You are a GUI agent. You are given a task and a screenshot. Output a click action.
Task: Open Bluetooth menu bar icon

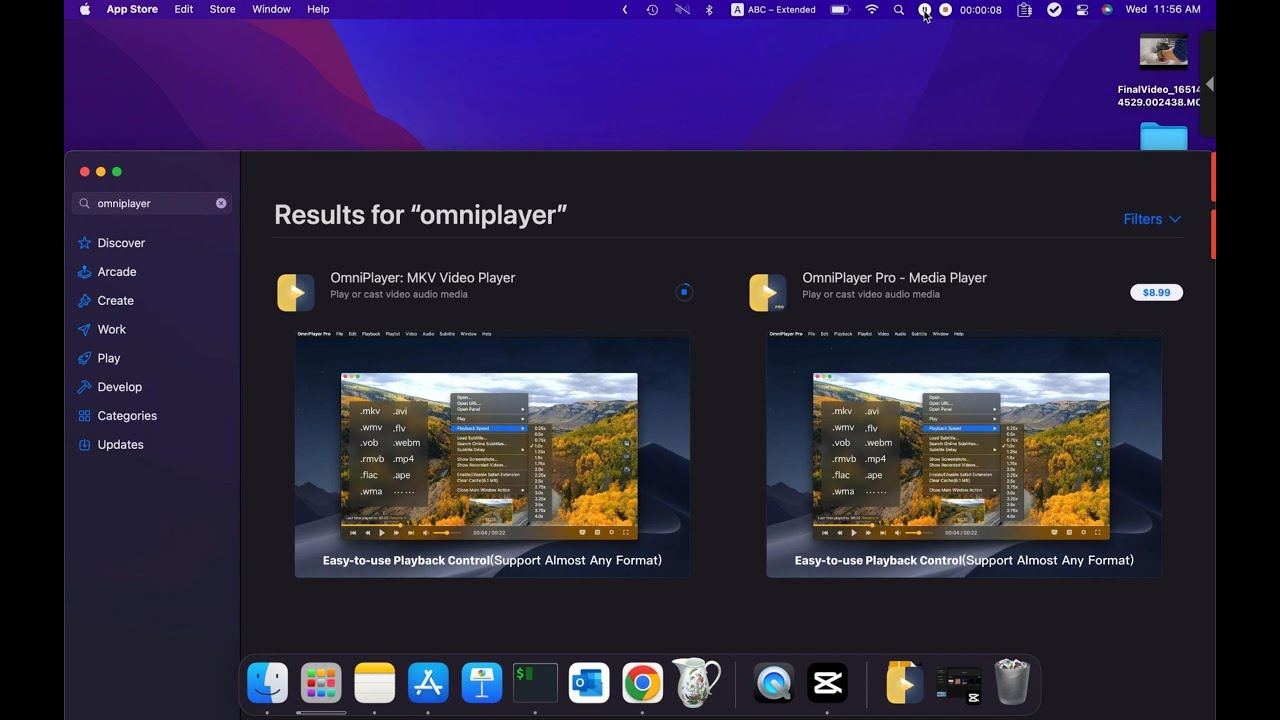tap(709, 9)
